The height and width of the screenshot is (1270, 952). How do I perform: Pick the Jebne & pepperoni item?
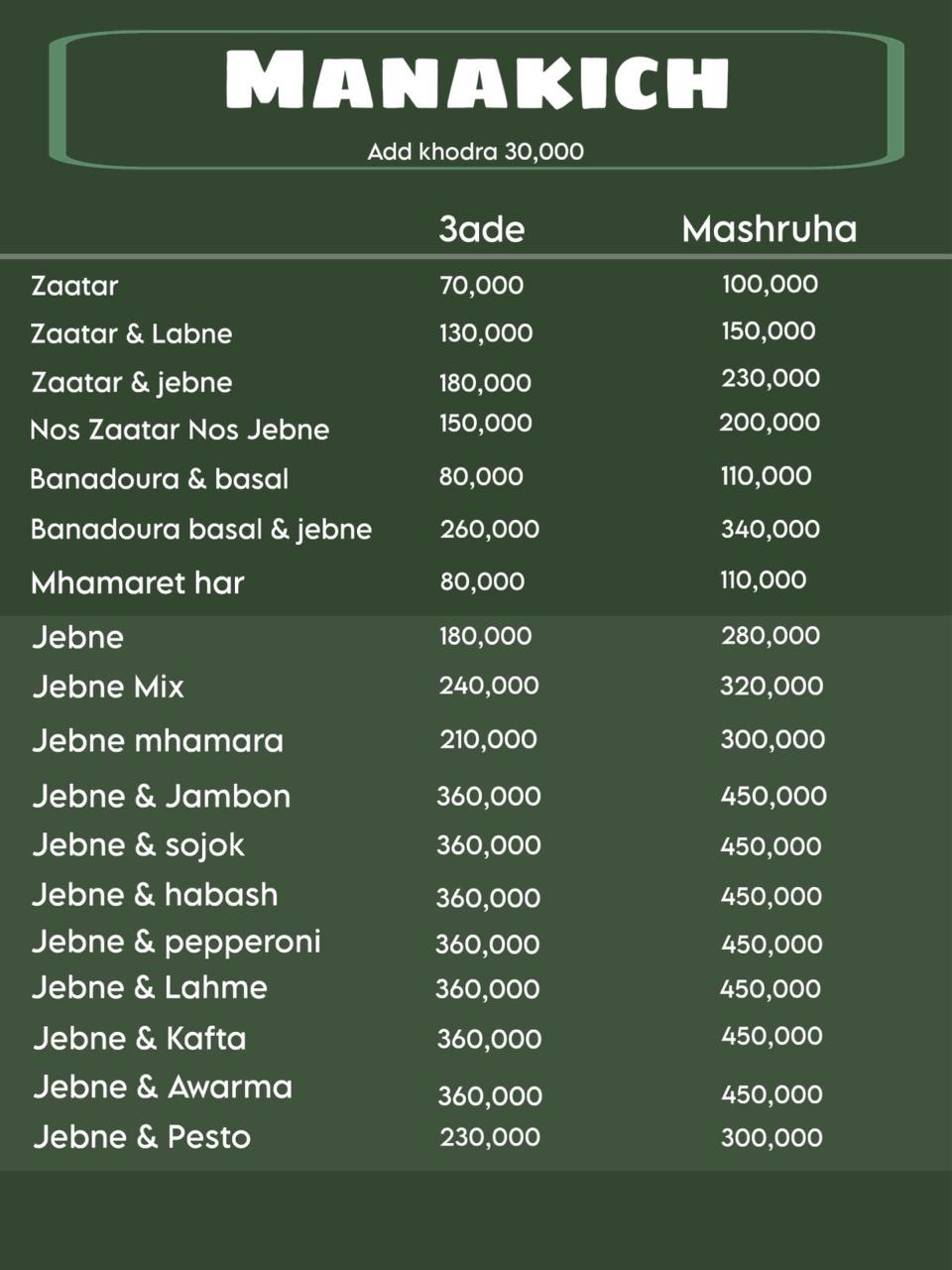coord(177,942)
